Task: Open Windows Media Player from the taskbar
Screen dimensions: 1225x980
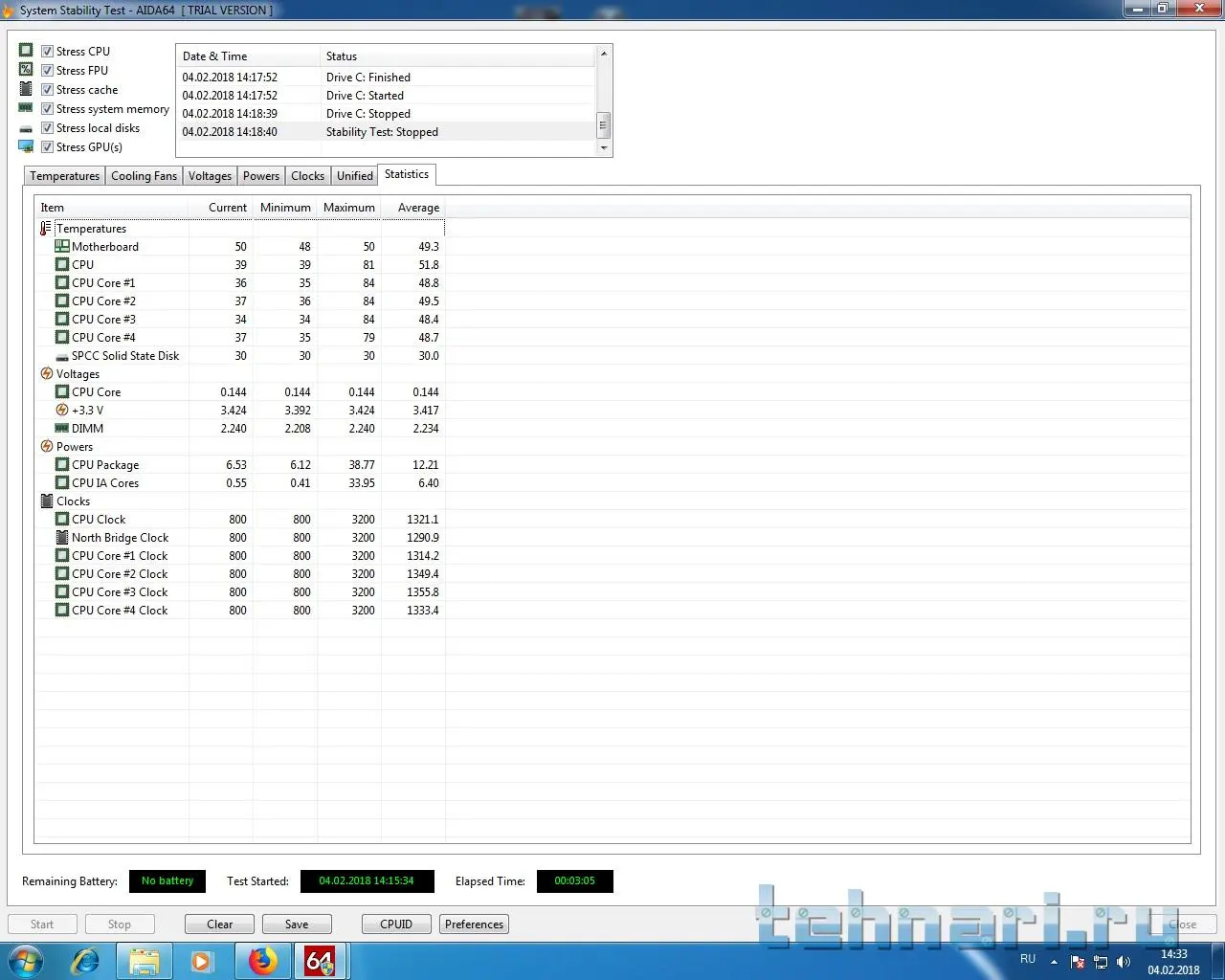Action: click(x=201, y=961)
